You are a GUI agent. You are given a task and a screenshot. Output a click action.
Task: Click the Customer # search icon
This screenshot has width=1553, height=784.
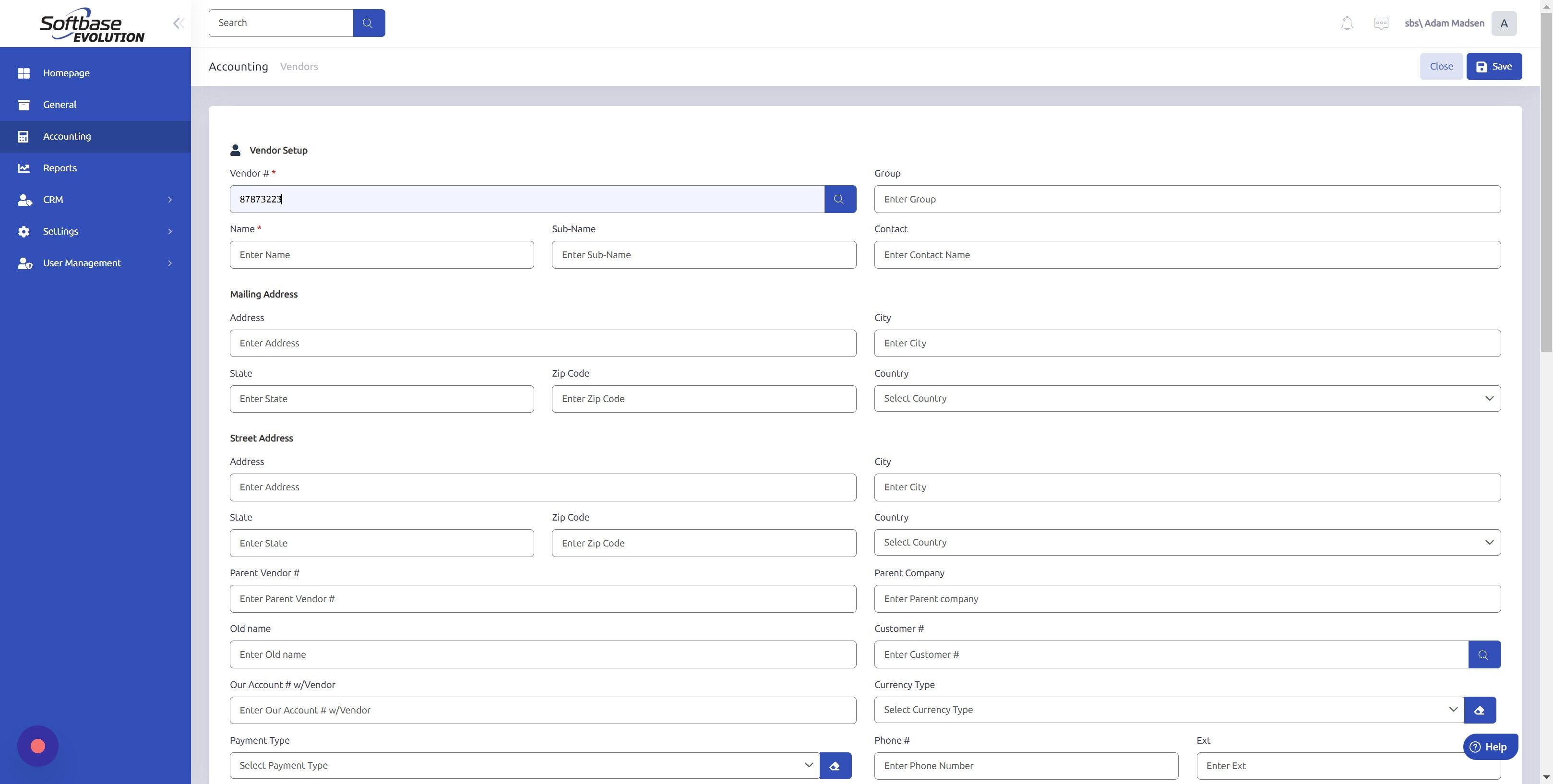pyautogui.click(x=1484, y=654)
